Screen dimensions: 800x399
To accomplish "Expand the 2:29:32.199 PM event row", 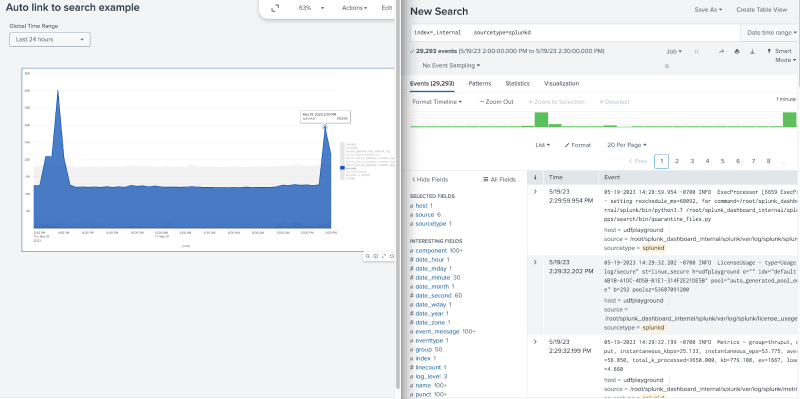I will pyautogui.click(x=535, y=342).
